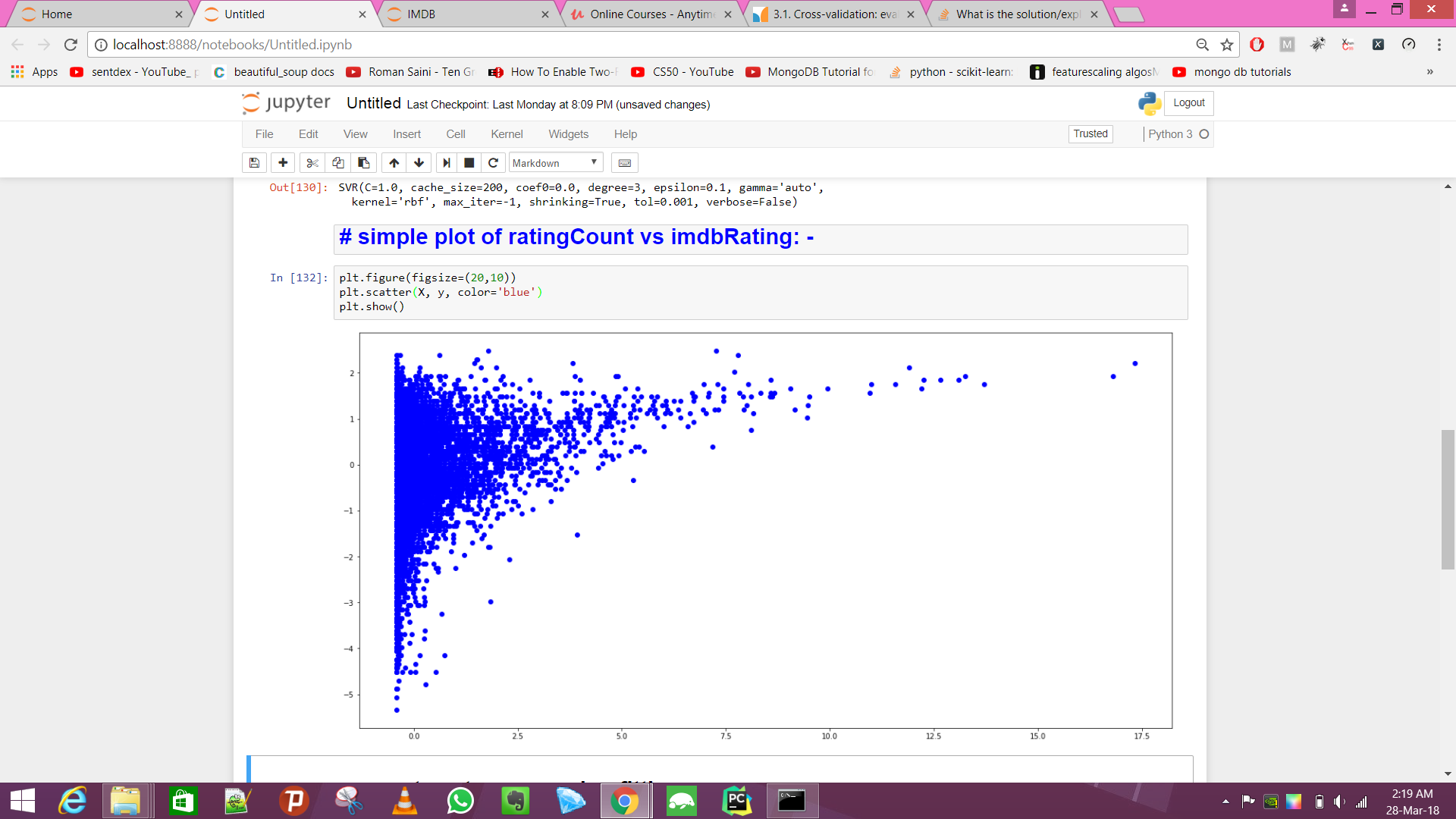This screenshot has width=1456, height=819.
Task: Copy selected cells icon
Action: (x=338, y=163)
